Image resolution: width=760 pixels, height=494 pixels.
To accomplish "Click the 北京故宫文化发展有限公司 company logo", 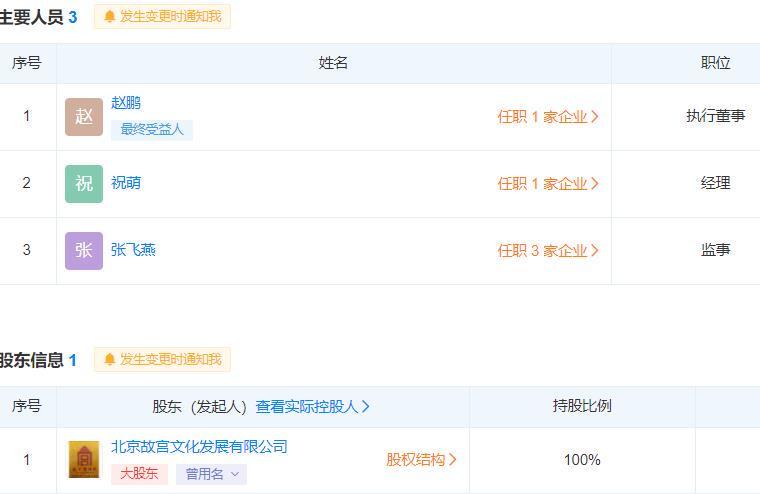I will pyautogui.click(x=84, y=460).
